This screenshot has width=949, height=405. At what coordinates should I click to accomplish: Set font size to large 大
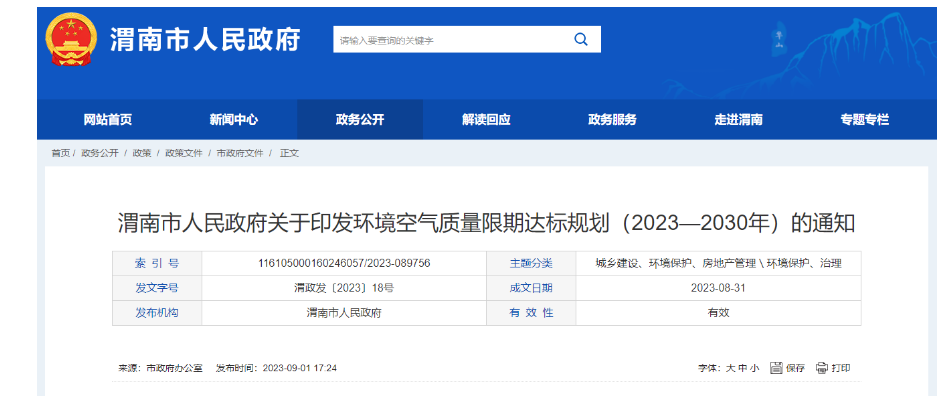(x=730, y=368)
